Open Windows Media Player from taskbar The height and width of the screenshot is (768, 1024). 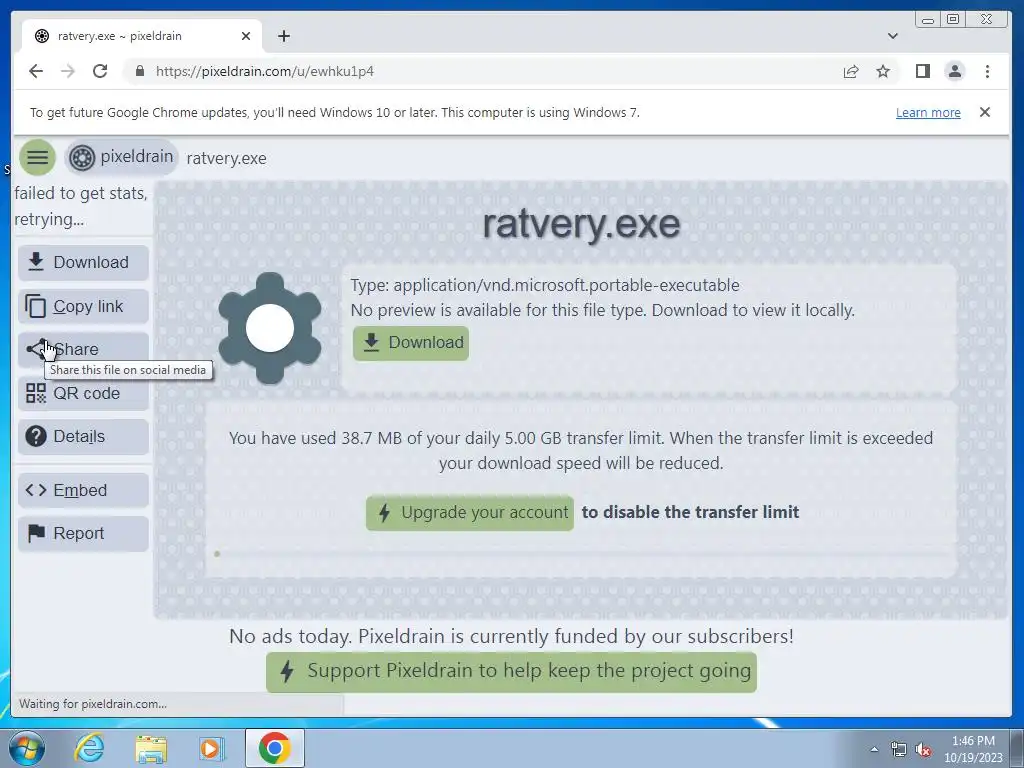[x=211, y=748]
